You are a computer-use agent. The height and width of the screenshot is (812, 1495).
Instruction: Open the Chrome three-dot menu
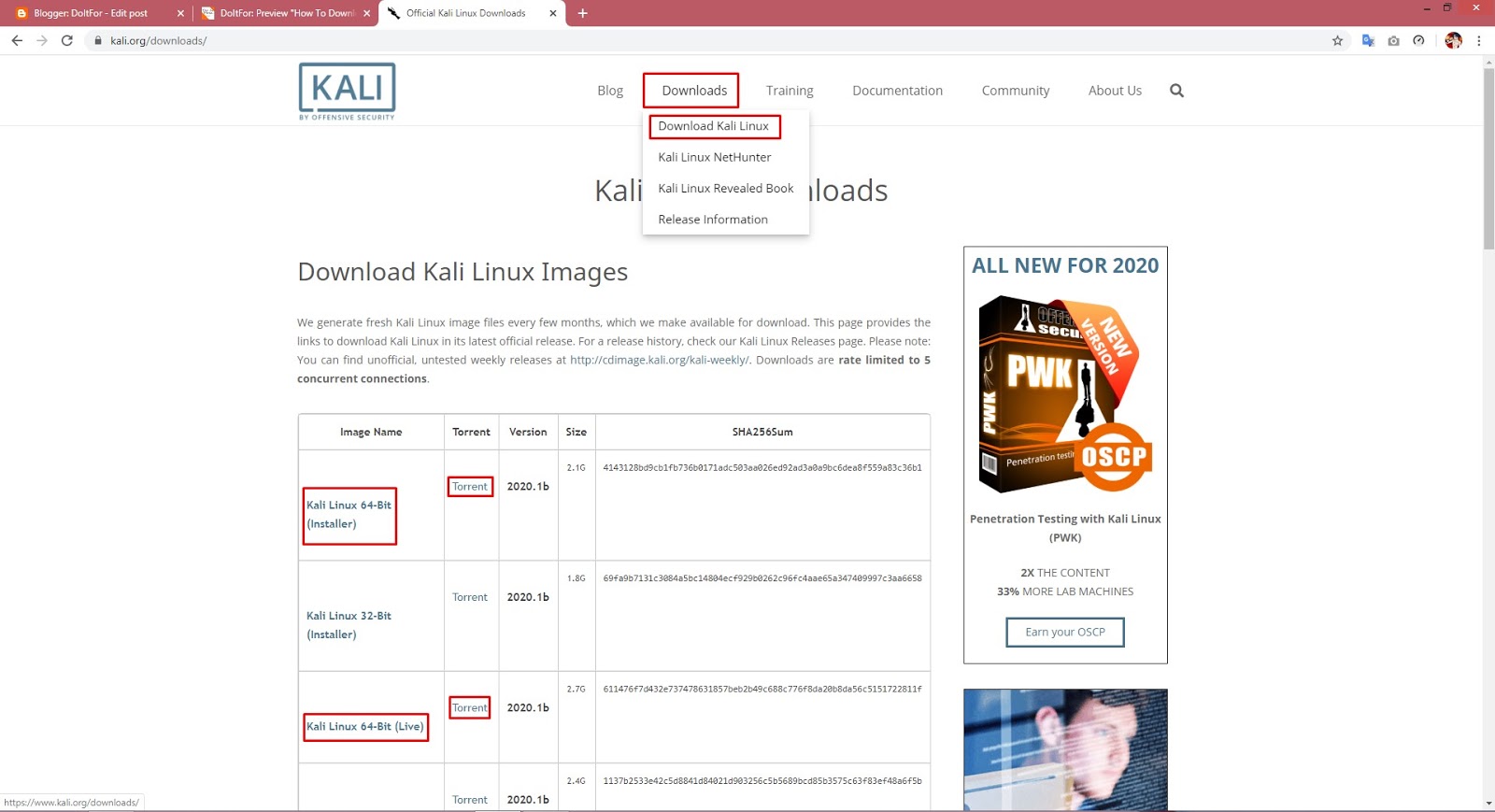point(1479,40)
